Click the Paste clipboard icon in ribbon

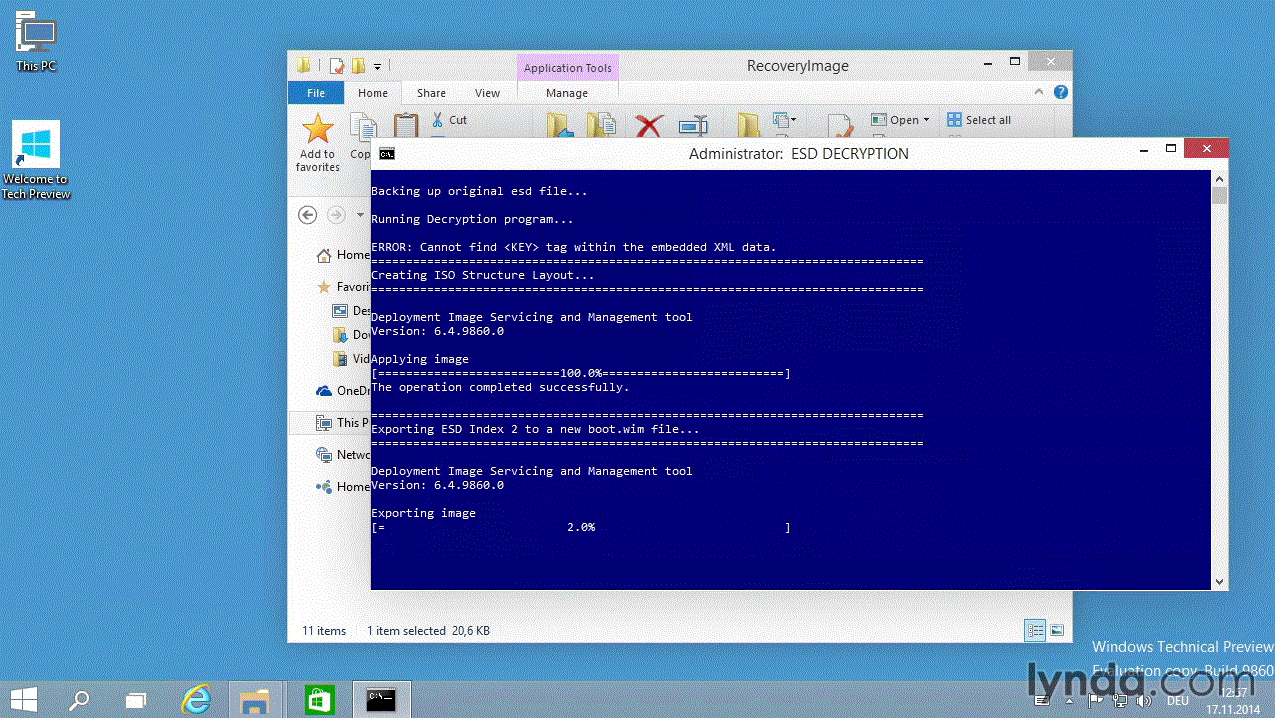click(x=407, y=125)
